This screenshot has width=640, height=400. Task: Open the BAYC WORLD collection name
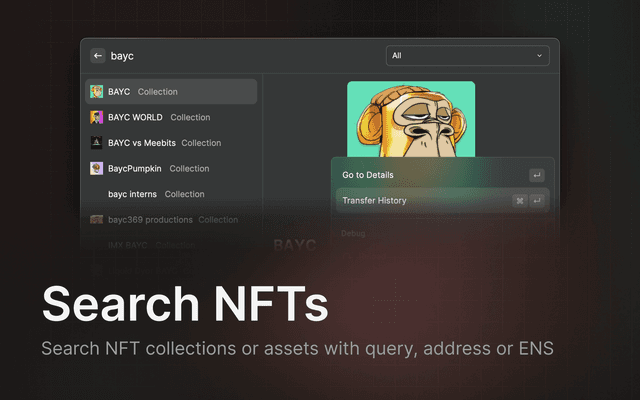(135, 117)
